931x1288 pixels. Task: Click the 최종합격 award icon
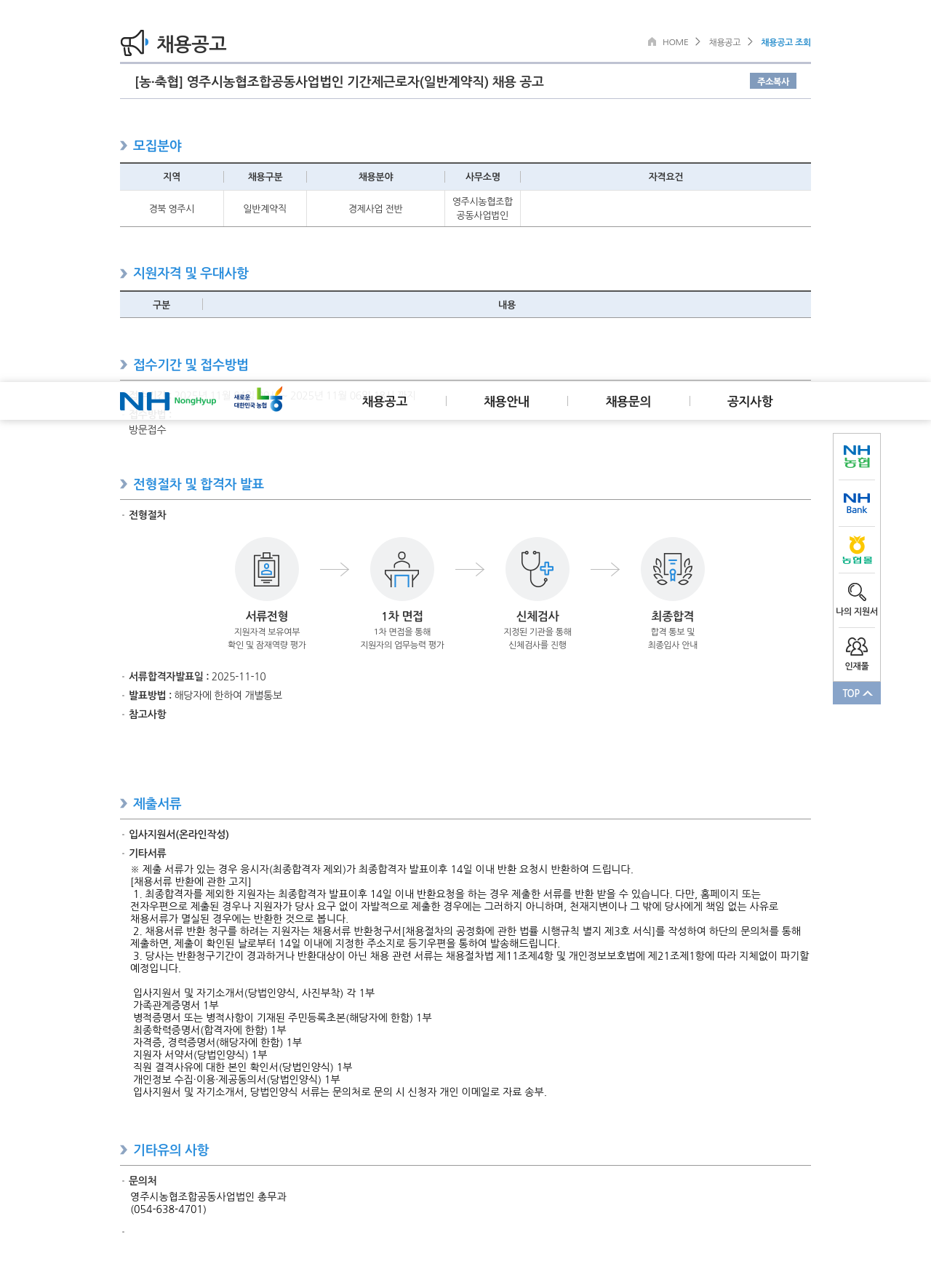[x=673, y=569]
